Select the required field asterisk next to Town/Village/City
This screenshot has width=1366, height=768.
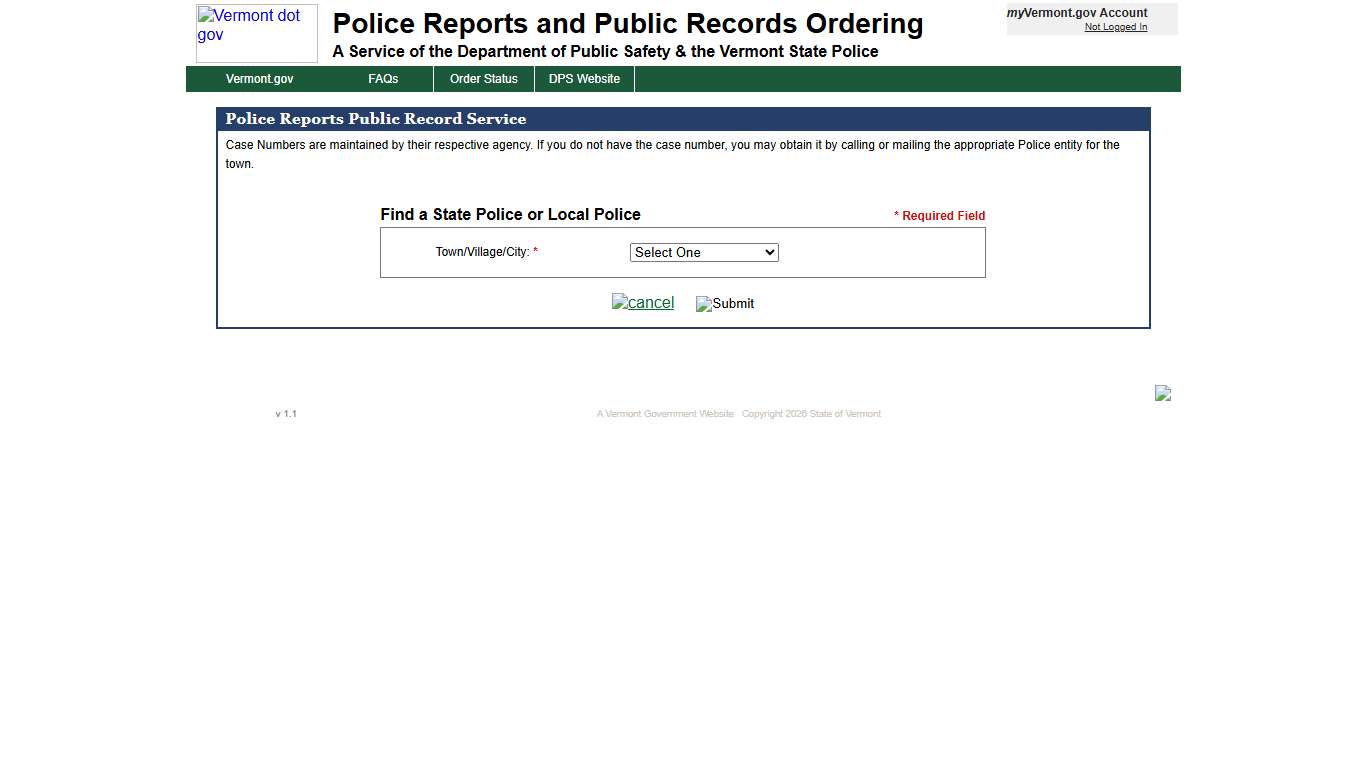point(536,252)
